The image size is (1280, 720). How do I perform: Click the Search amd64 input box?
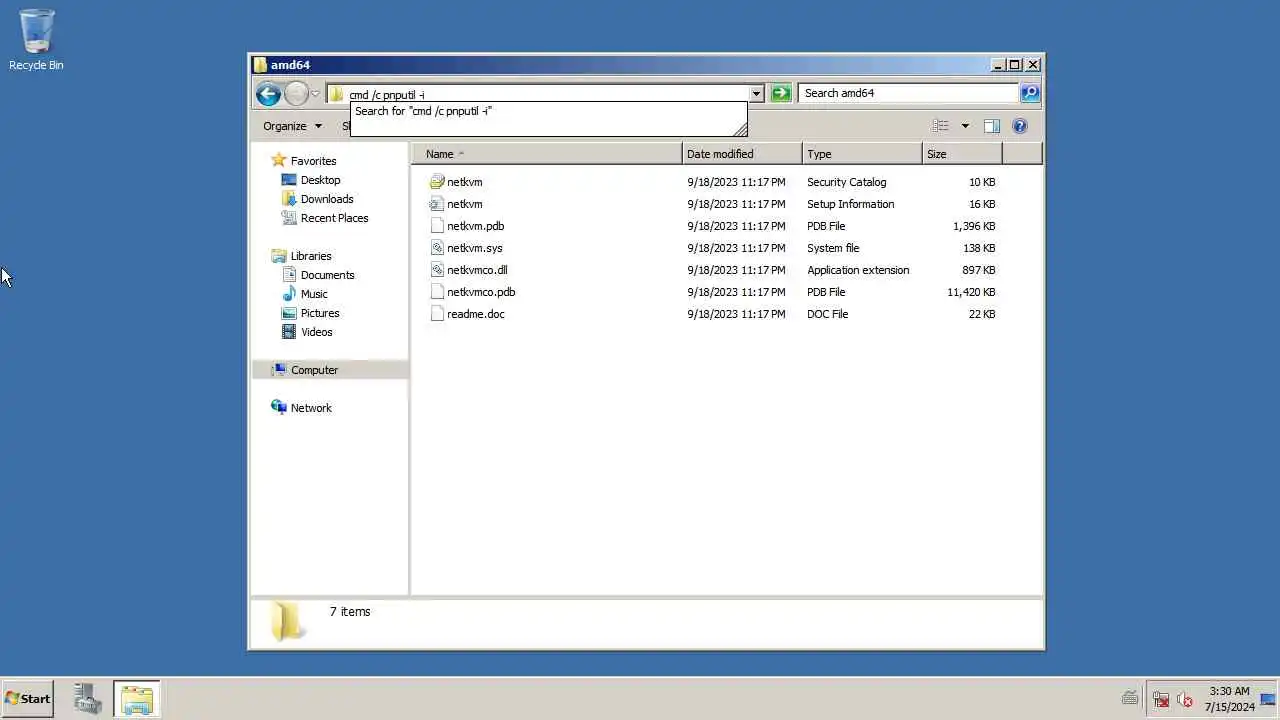tap(908, 93)
